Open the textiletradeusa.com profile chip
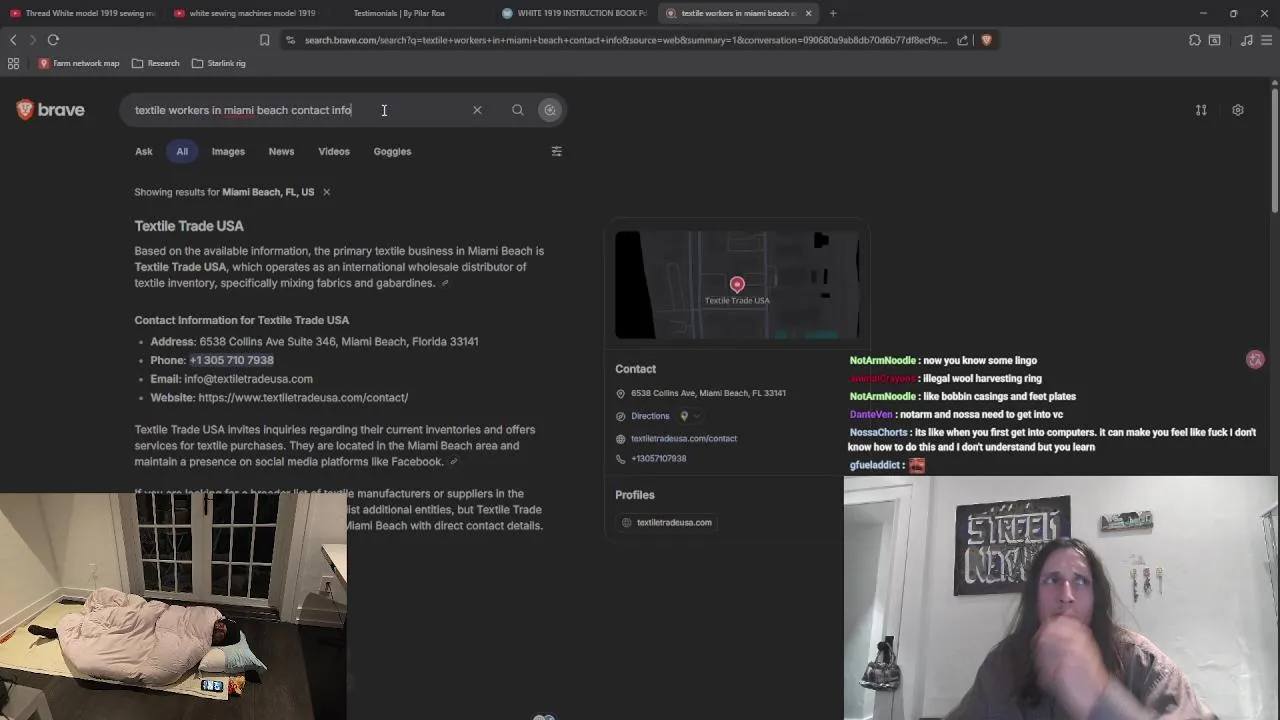This screenshot has height=720, width=1280. pyautogui.click(x=667, y=522)
